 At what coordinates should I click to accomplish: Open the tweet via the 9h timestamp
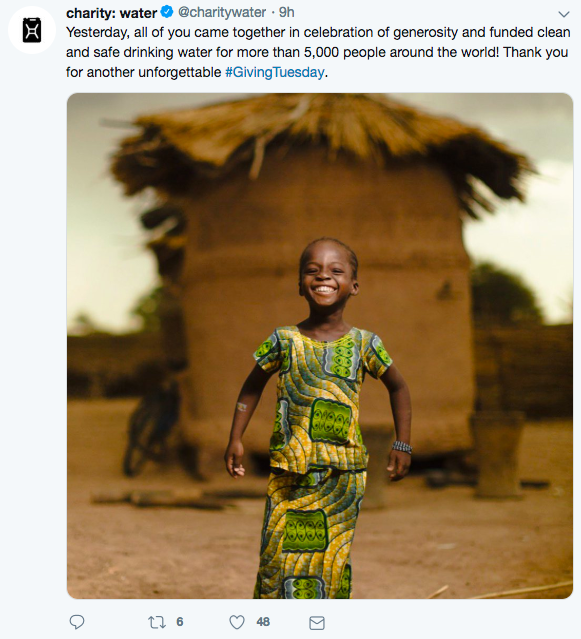coord(286,12)
